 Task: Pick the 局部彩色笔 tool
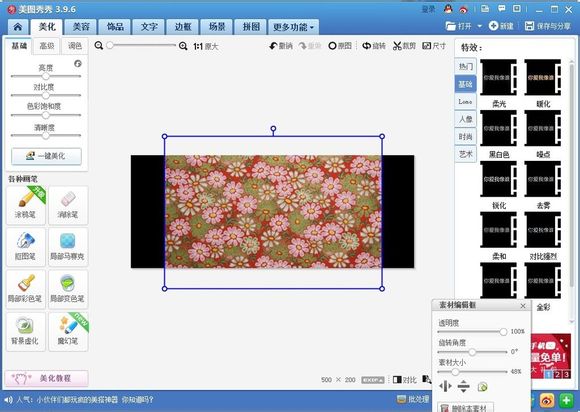[26, 289]
